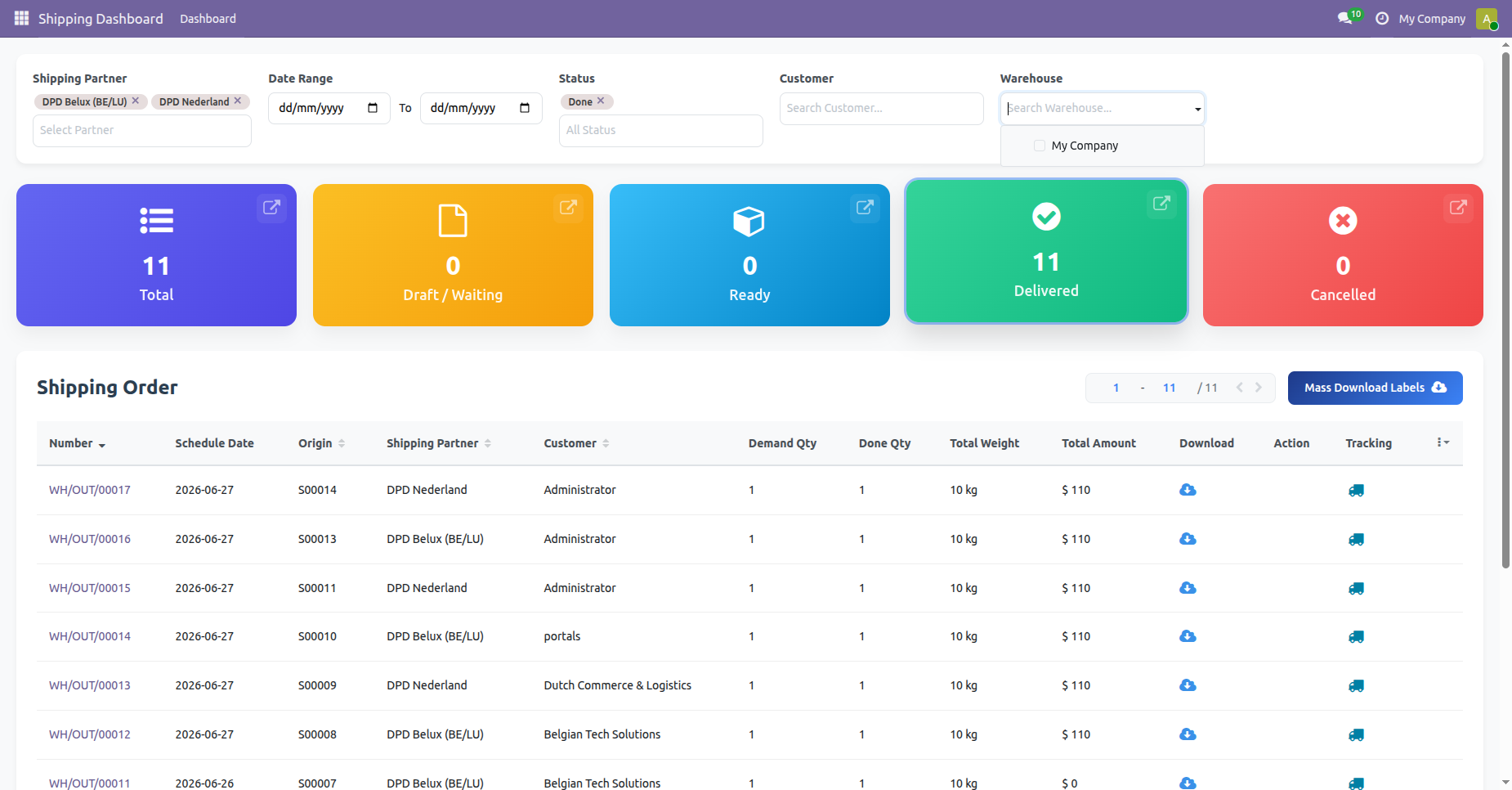Click Mass Download Labels button
1512x790 pixels.
(1375, 388)
